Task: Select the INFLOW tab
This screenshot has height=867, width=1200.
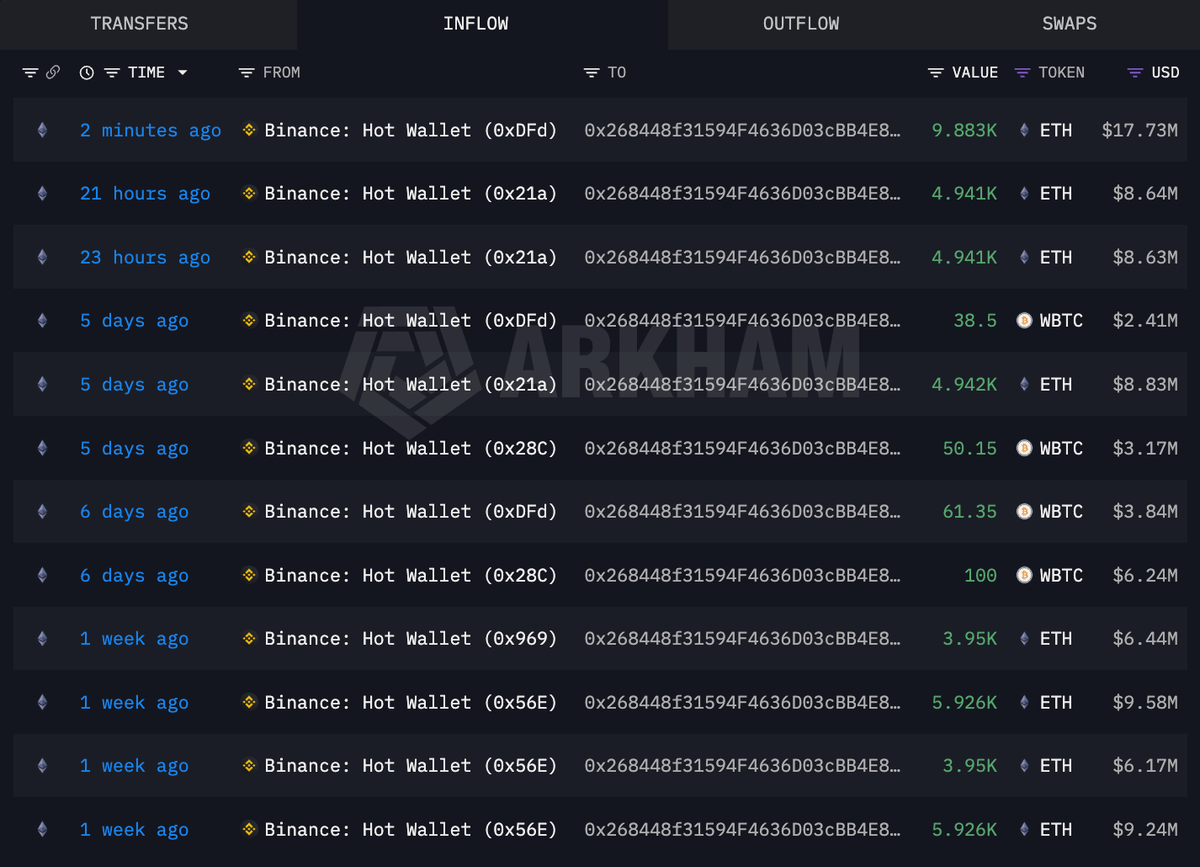Action: [x=476, y=24]
